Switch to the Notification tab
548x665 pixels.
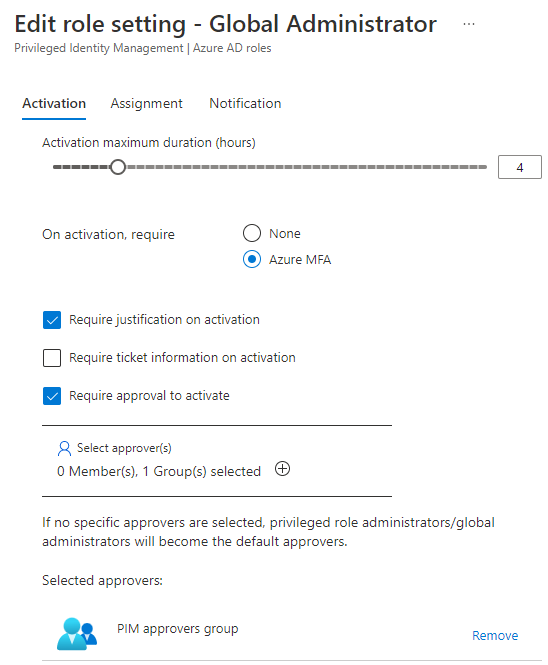click(245, 103)
